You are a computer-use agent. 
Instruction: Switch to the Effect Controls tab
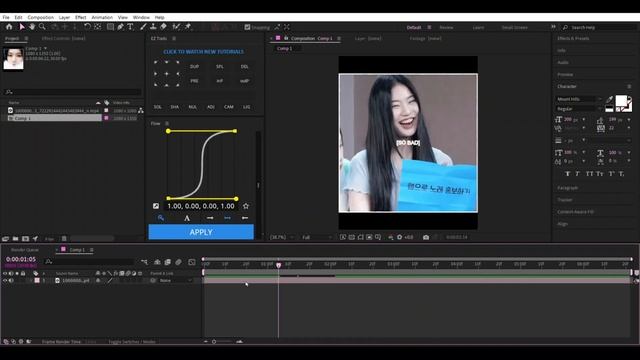(x=63, y=38)
